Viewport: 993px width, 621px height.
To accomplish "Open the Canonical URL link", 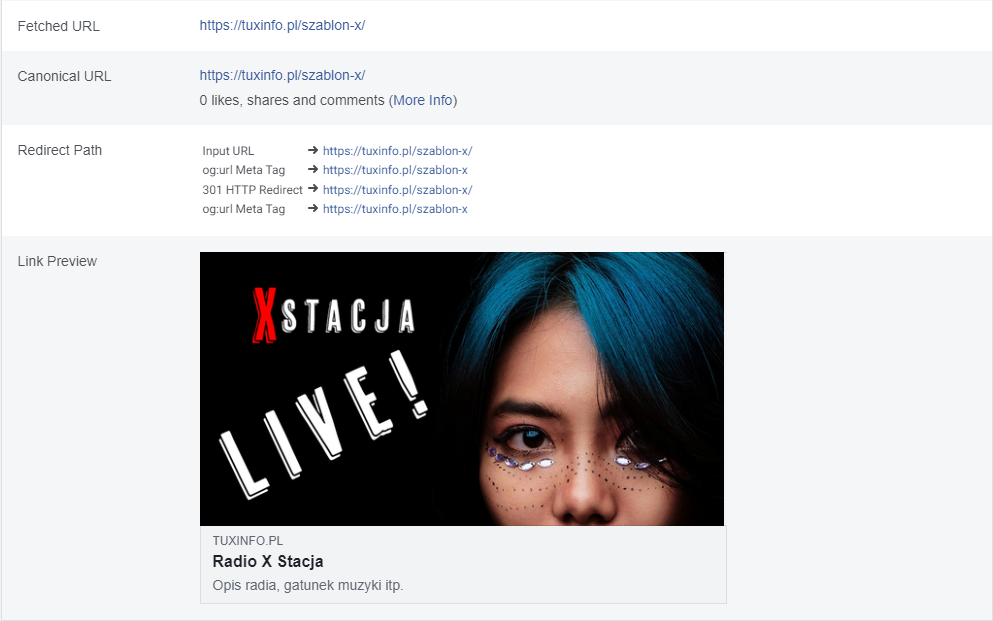I will 282,75.
